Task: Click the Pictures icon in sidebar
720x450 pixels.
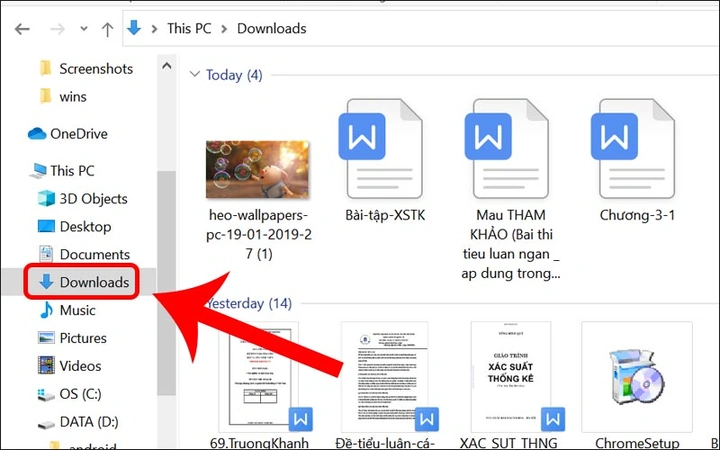Action: click(46, 338)
